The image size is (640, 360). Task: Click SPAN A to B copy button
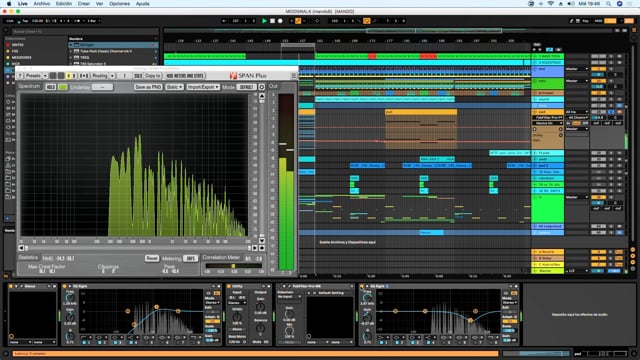(84, 76)
